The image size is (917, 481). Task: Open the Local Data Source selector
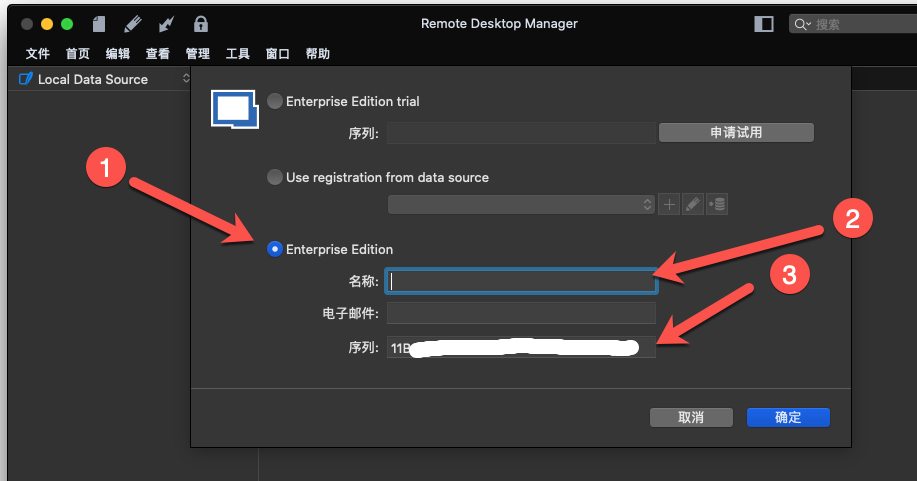click(x=103, y=79)
